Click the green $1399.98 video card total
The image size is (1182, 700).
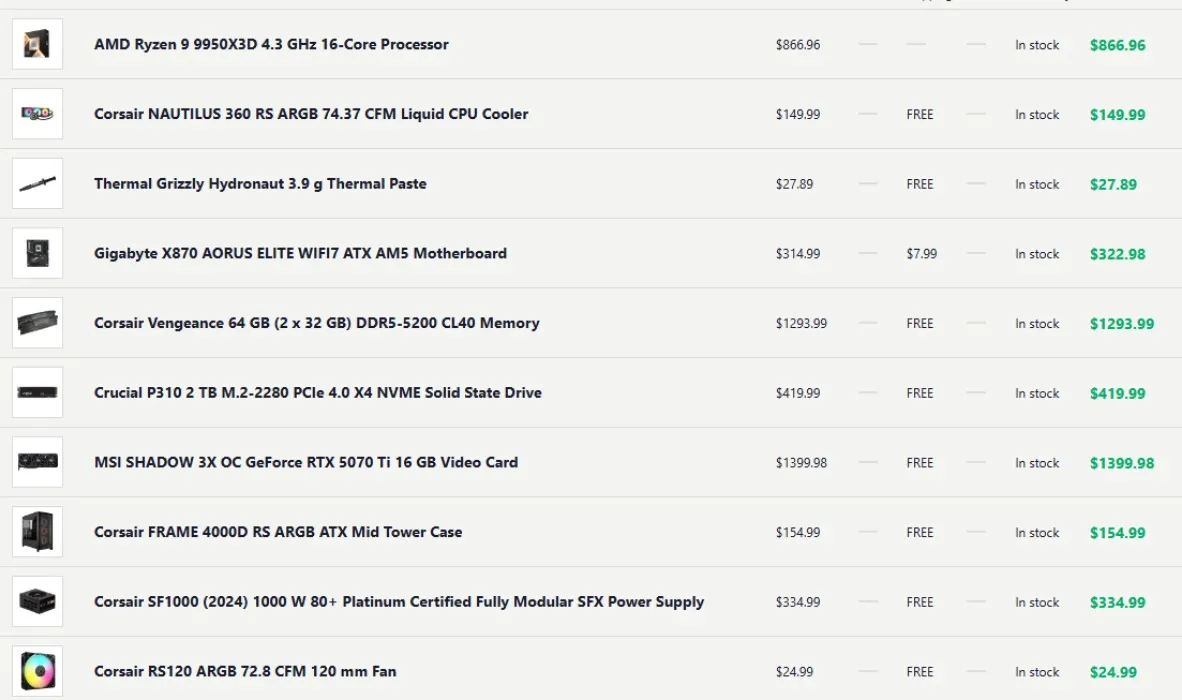pos(1122,463)
